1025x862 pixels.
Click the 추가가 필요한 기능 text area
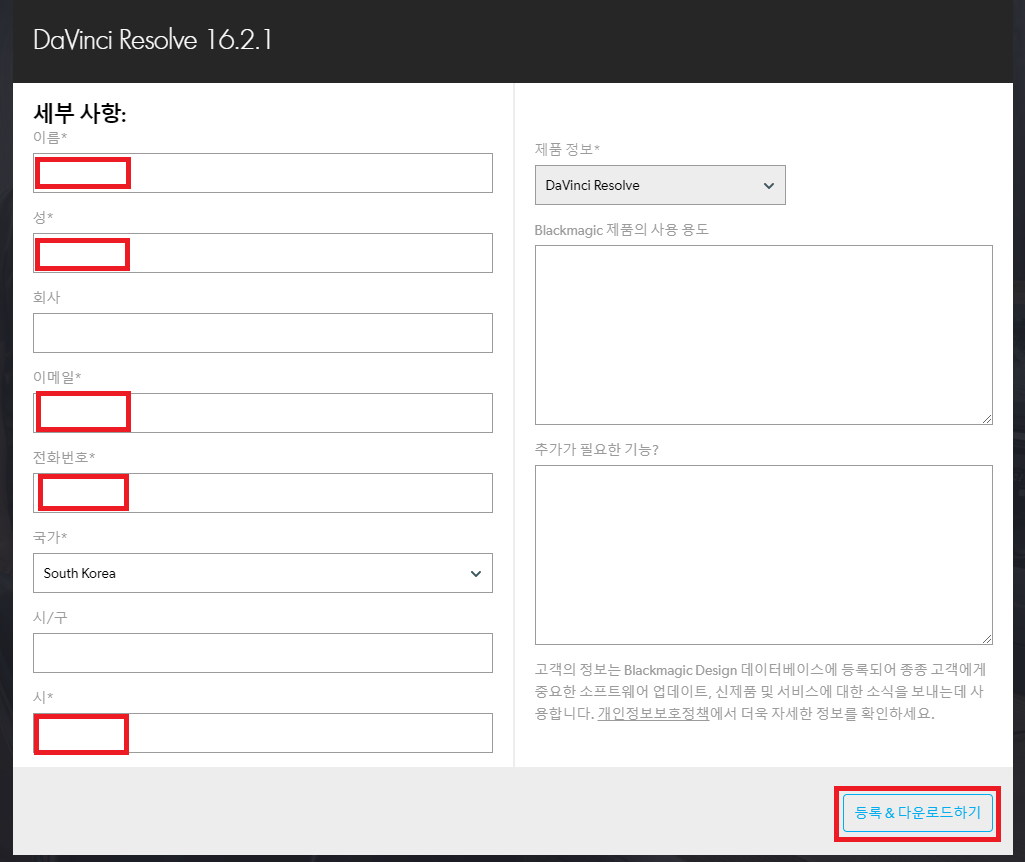pyautogui.click(x=764, y=555)
